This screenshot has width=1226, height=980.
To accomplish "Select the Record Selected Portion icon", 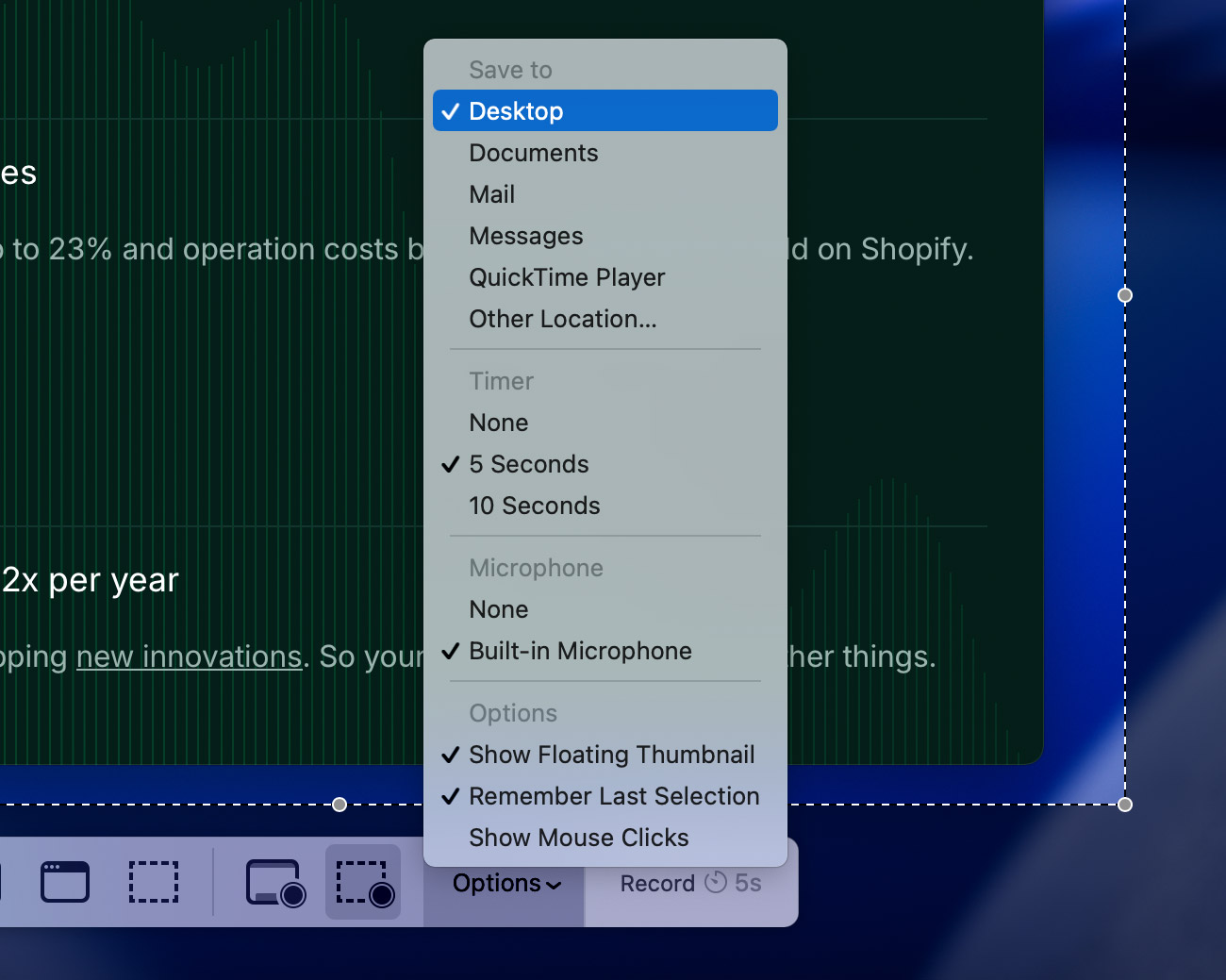I will (365, 883).
